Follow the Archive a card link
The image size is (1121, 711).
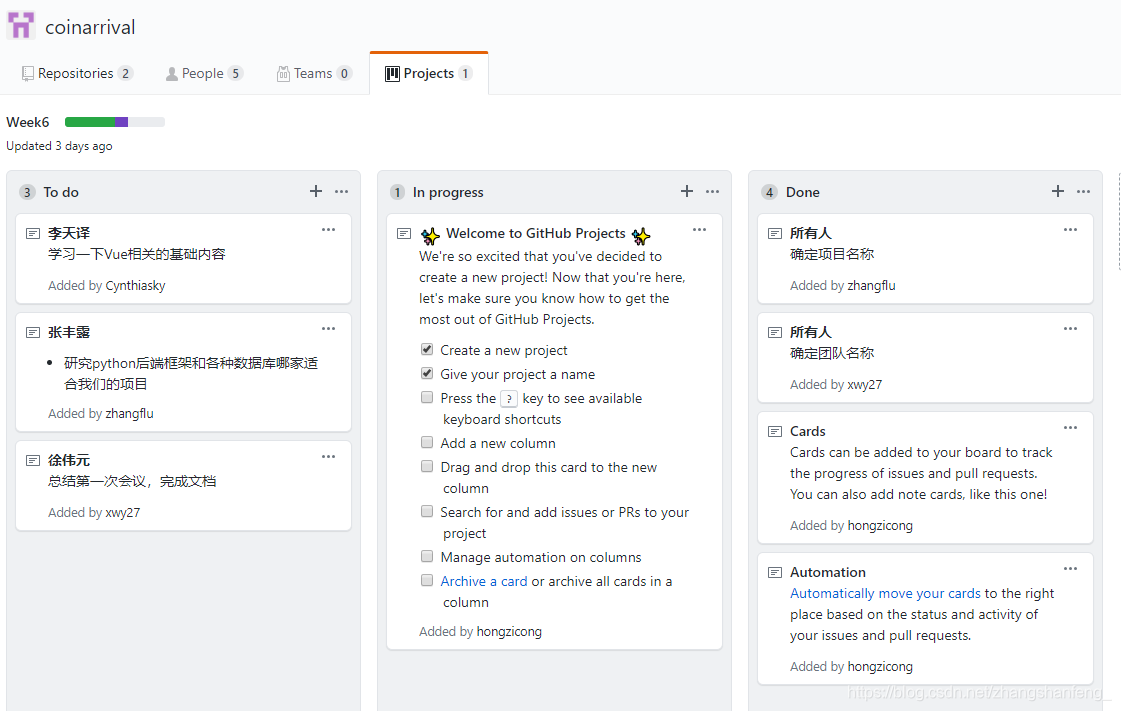click(484, 582)
